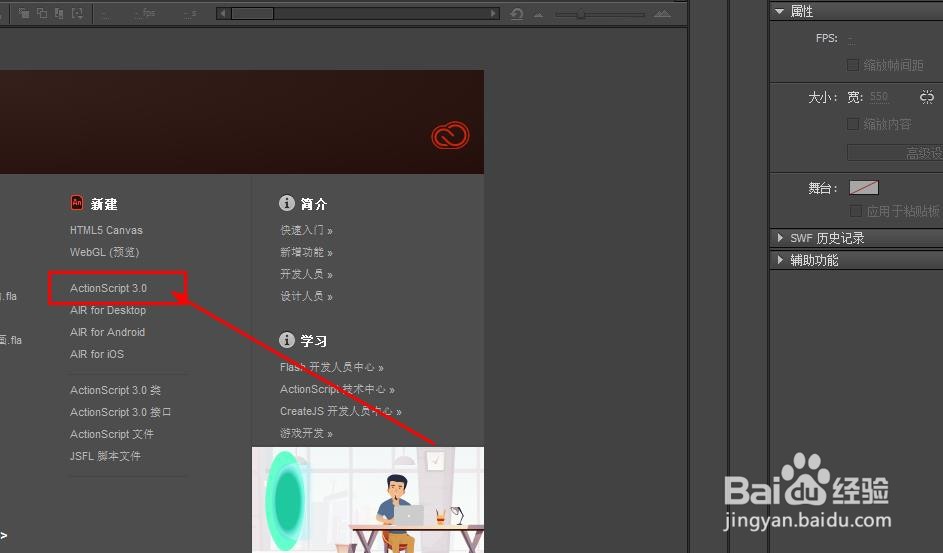The width and height of the screenshot is (943, 553).
Task: Create a new ActionScript 3.0 类 file
Action: (x=115, y=390)
